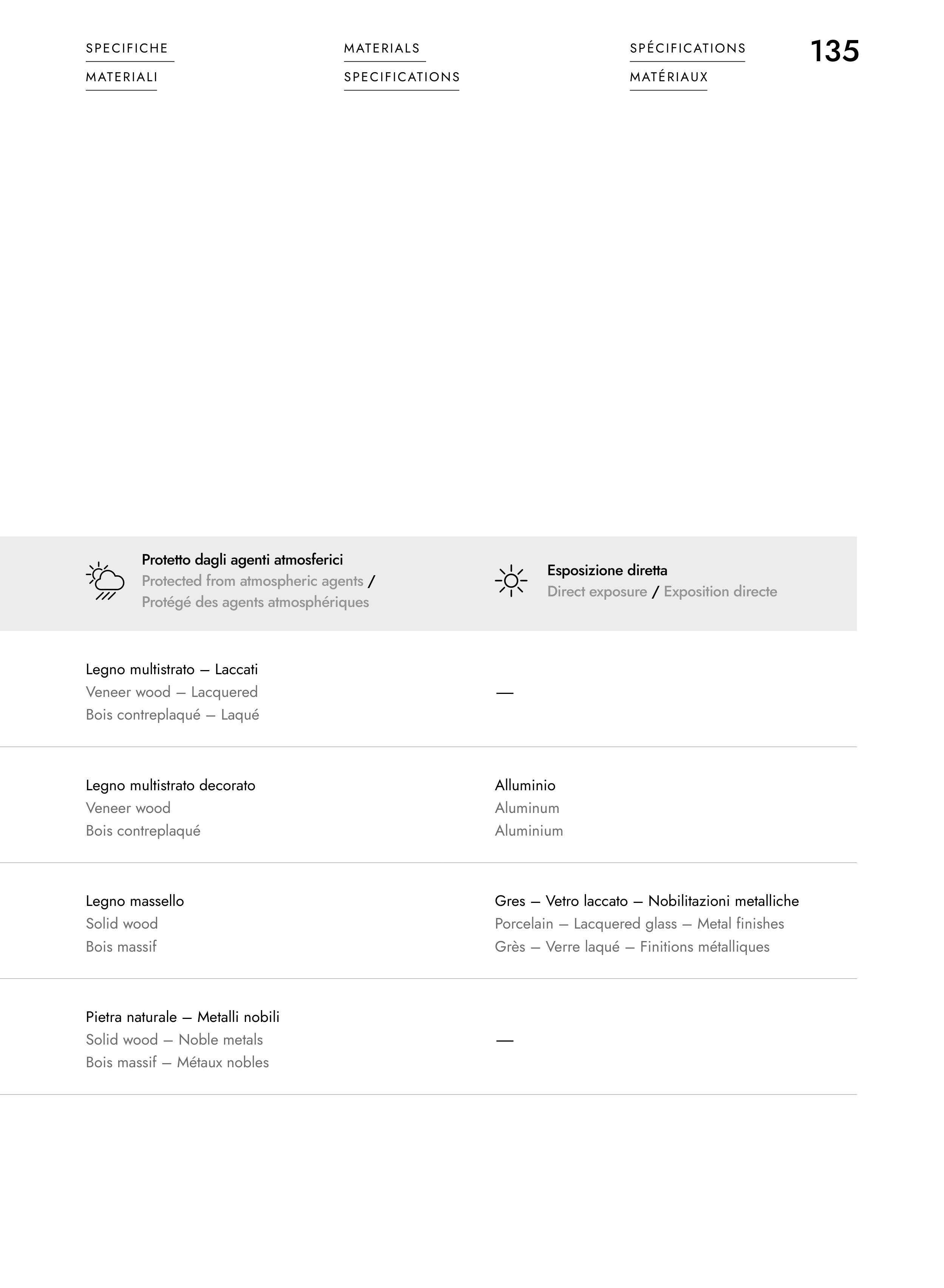The image size is (944, 1288).
Task: Click the "Alluminio" entry
Action: [x=525, y=785]
